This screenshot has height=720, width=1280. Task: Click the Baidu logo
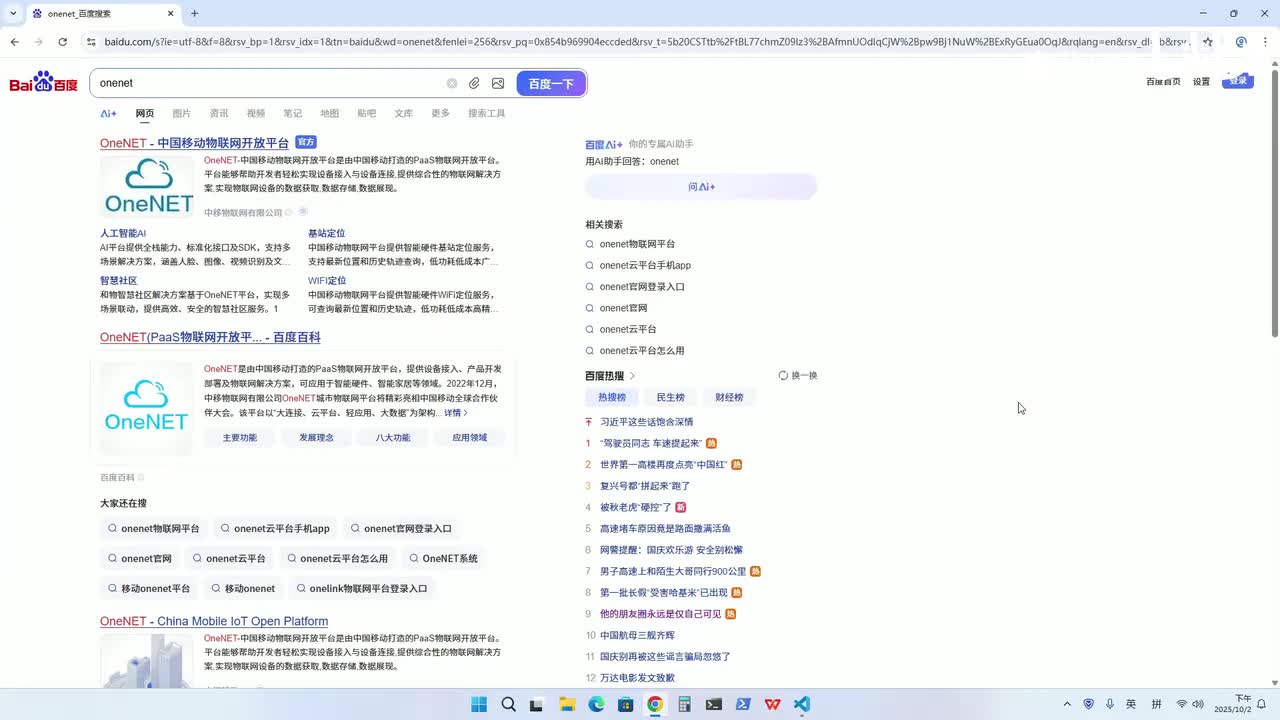[x=43, y=83]
